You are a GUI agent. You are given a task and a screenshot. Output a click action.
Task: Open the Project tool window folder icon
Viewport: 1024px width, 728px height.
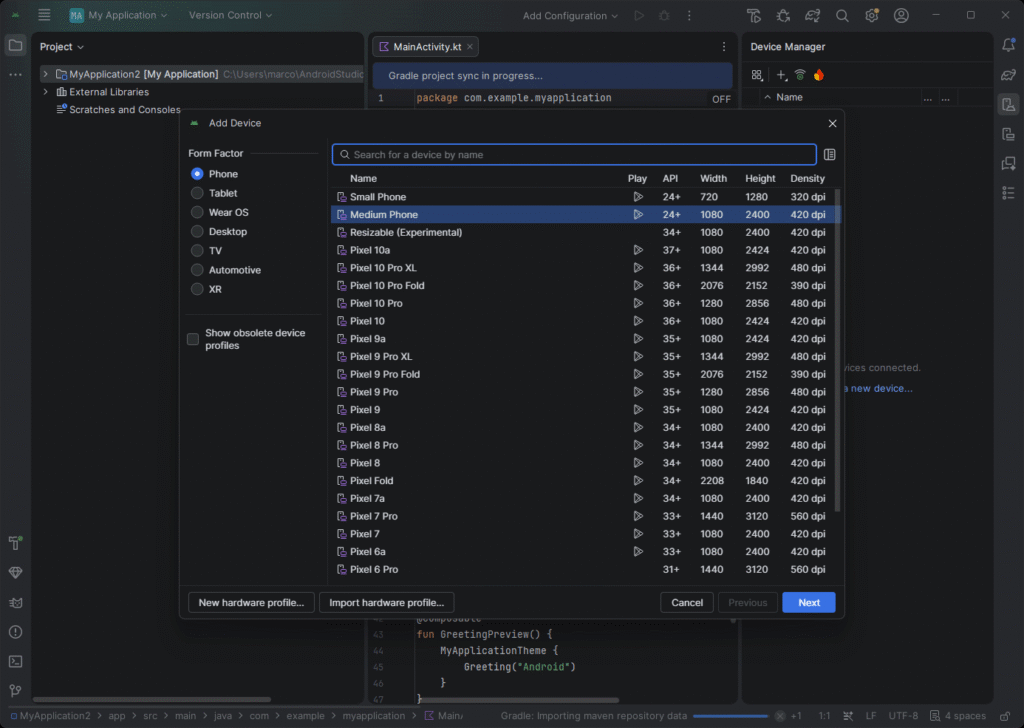[x=16, y=46]
